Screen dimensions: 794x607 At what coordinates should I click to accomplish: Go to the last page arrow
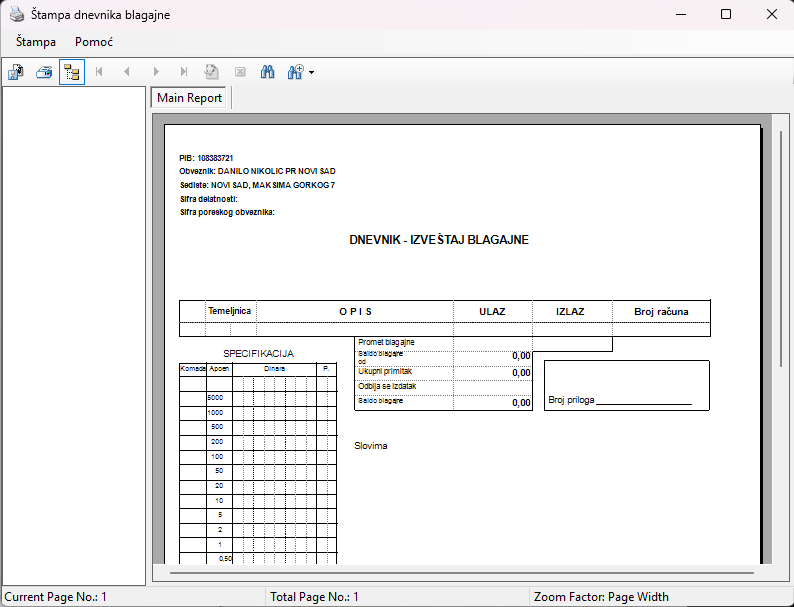(x=184, y=72)
